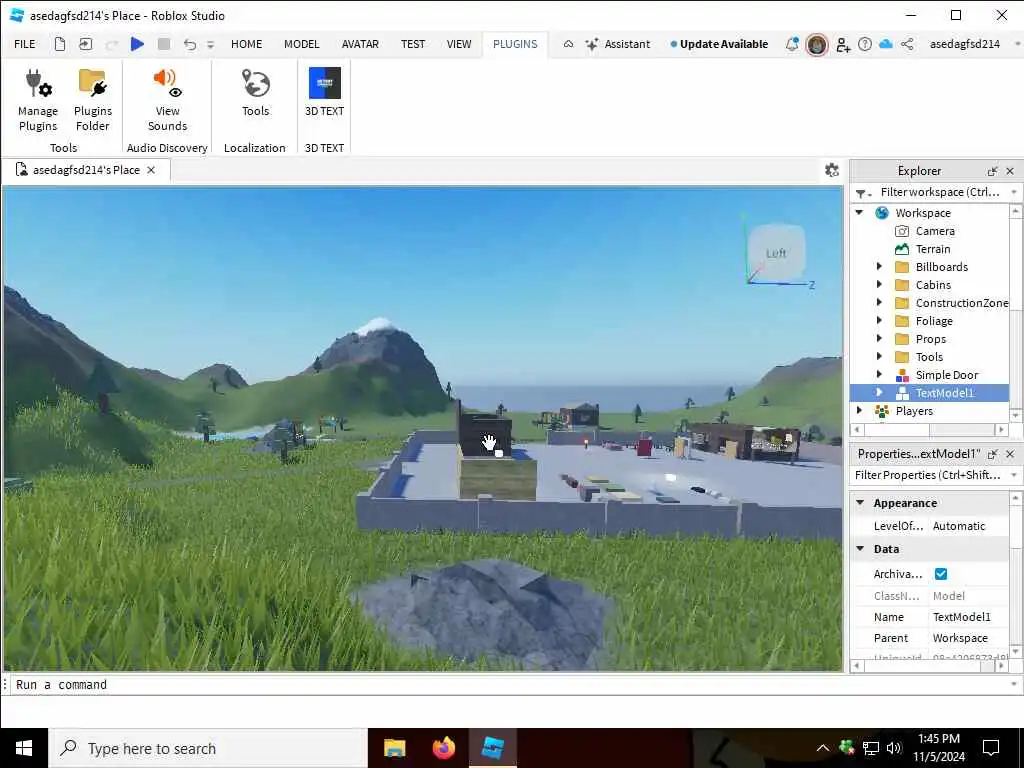1024x768 pixels.
Task: Switch to the TEST tab
Action: tap(413, 44)
